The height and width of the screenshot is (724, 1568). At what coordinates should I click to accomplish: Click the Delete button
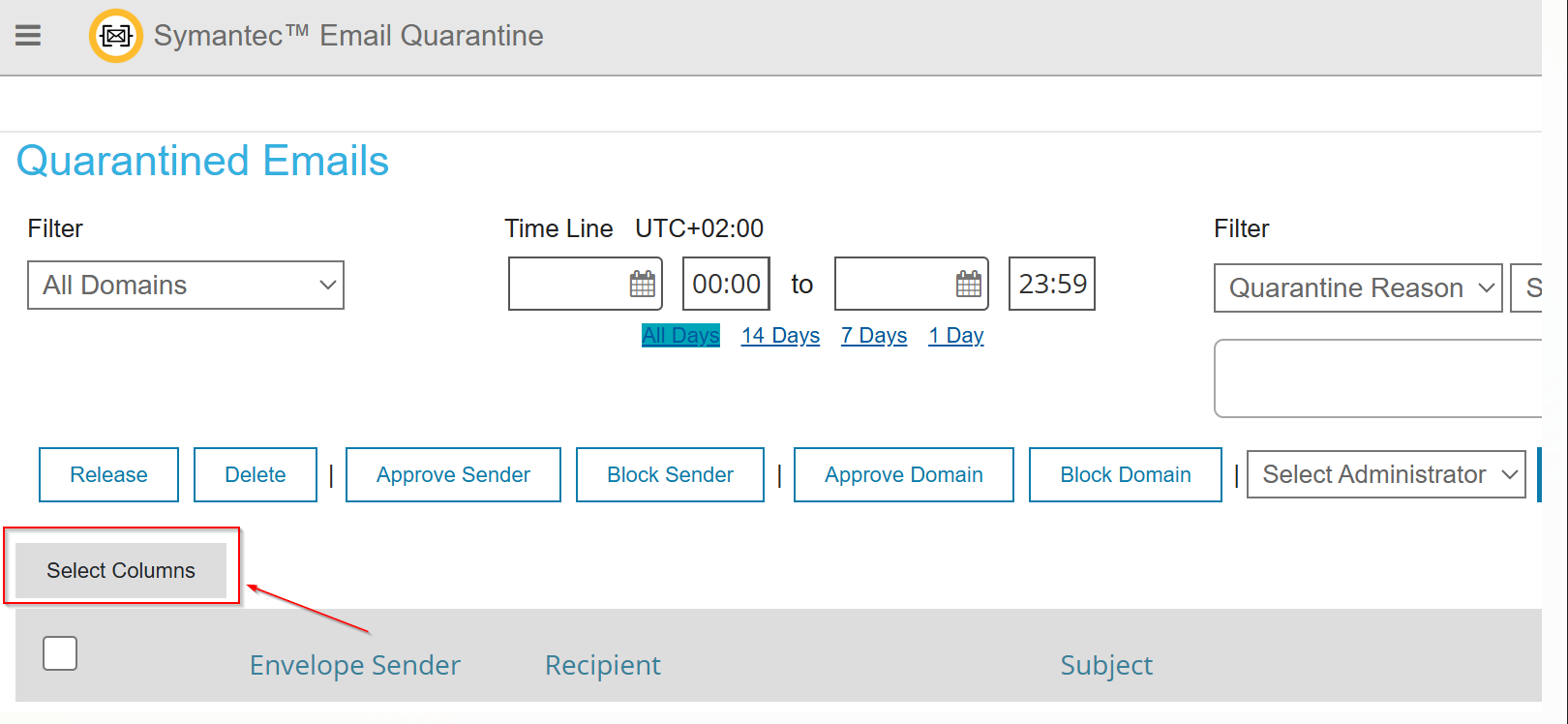point(256,474)
